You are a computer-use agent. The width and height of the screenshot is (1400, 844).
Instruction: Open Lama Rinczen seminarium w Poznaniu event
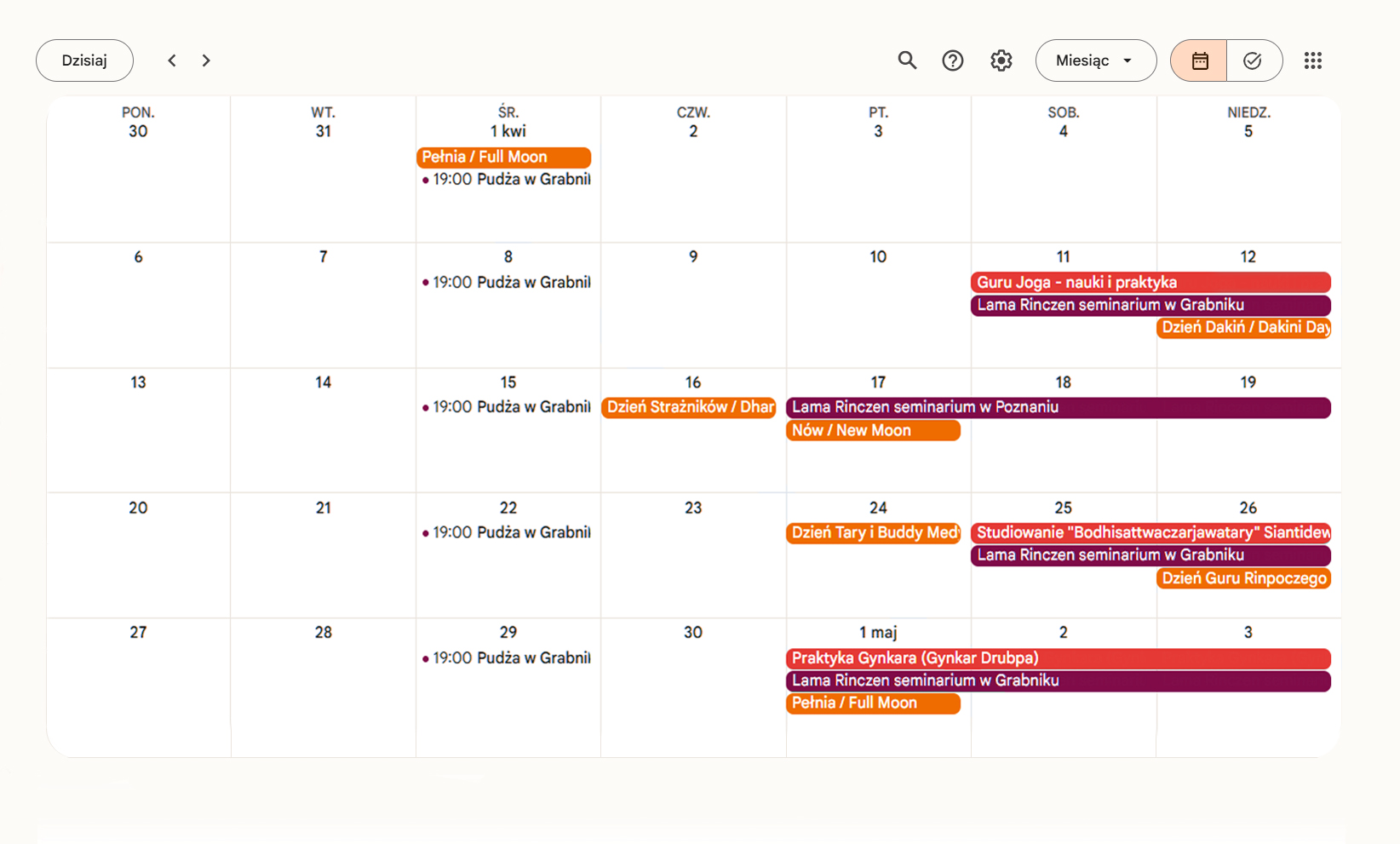click(1057, 408)
